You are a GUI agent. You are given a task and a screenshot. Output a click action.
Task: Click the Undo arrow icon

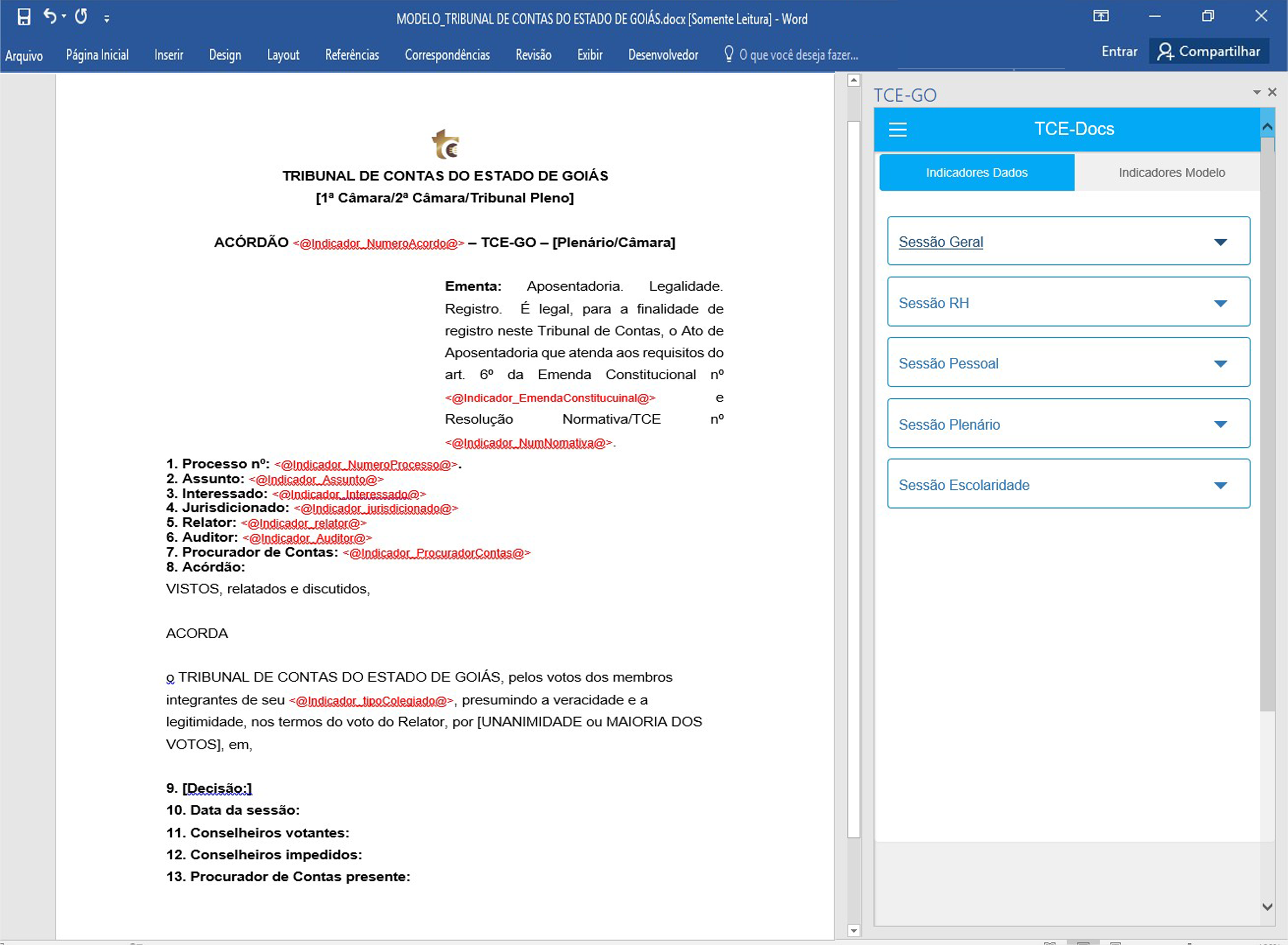49,17
